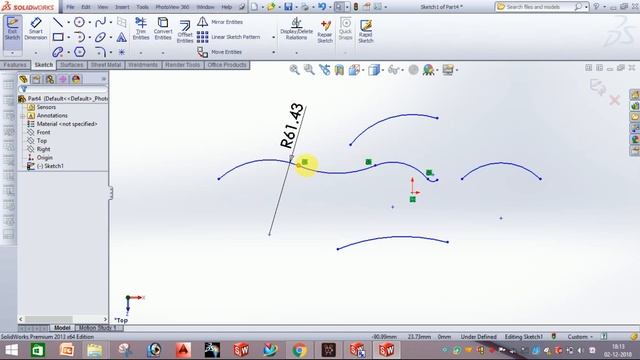640x360 pixels.
Task: Choose the sketch Text tool
Action: click(x=122, y=38)
